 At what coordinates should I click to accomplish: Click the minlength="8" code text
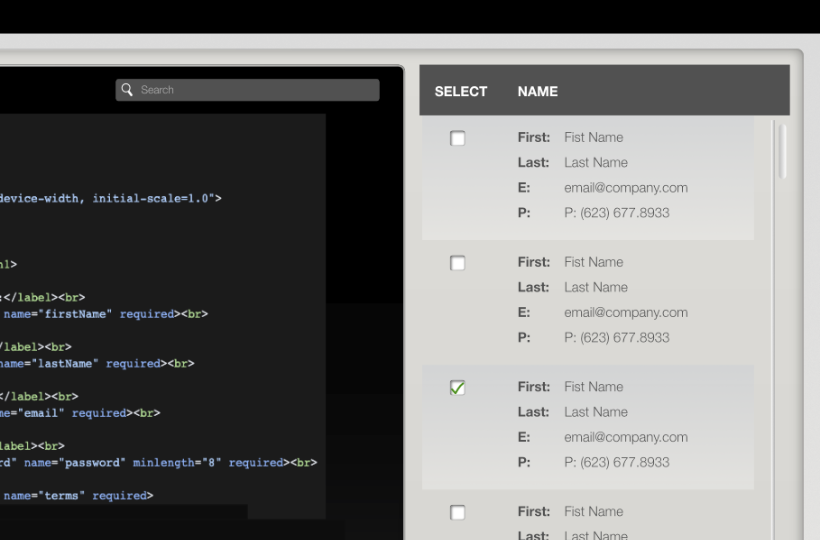click(177, 463)
